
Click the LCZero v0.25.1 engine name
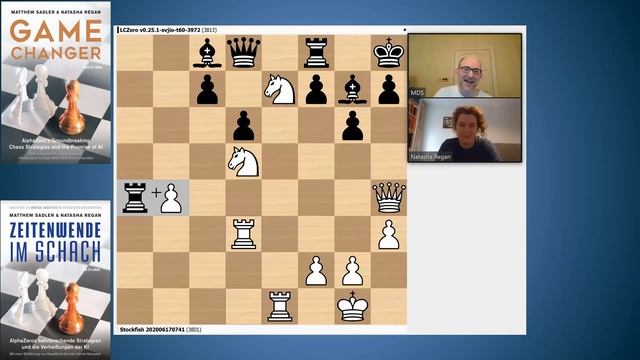[x=160, y=30]
